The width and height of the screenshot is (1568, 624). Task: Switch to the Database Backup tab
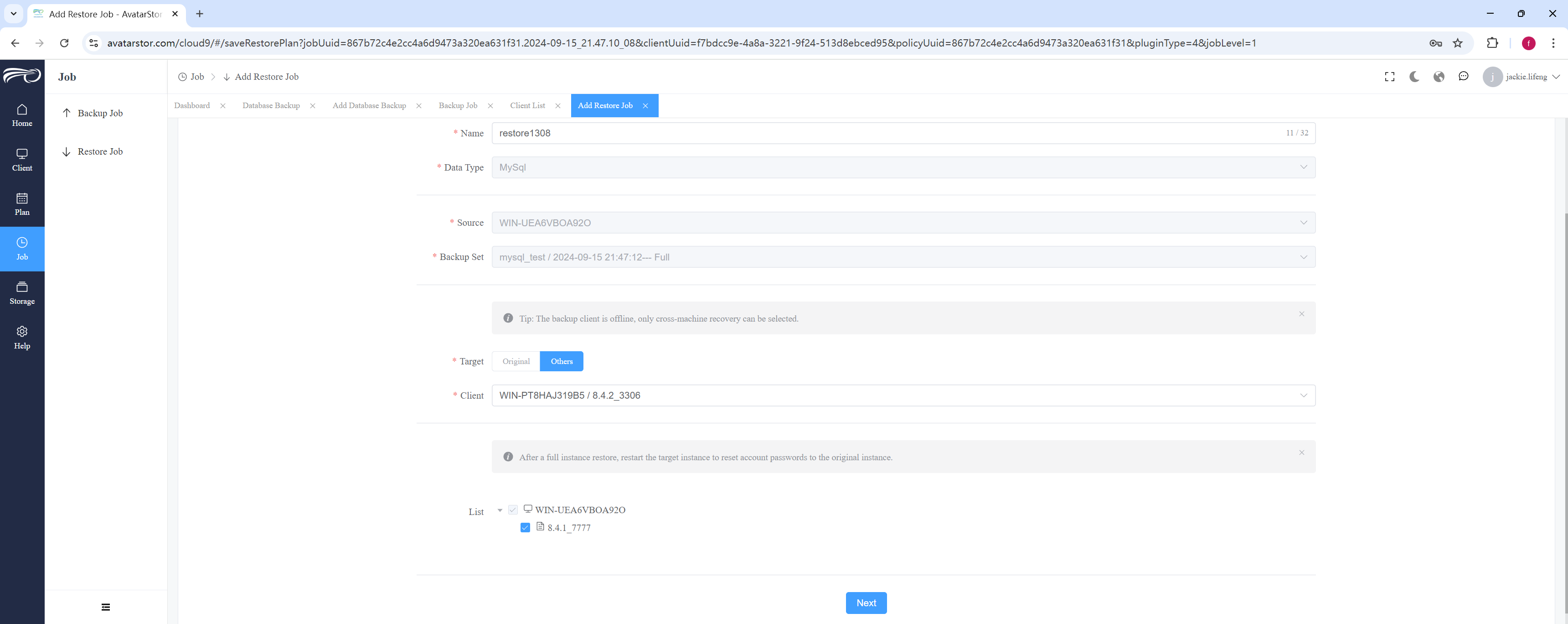point(271,105)
